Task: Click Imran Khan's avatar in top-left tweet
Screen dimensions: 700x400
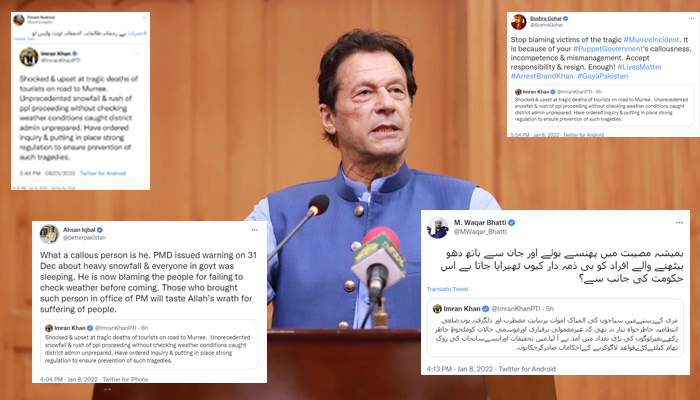Action: pyautogui.click(x=29, y=57)
